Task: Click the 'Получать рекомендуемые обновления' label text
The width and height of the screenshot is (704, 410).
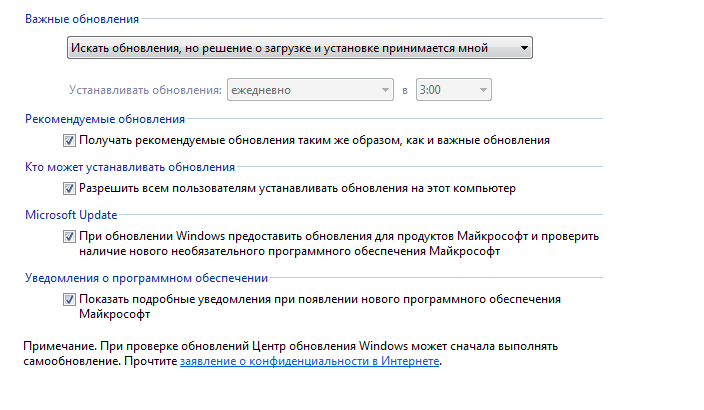Action: (x=314, y=140)
